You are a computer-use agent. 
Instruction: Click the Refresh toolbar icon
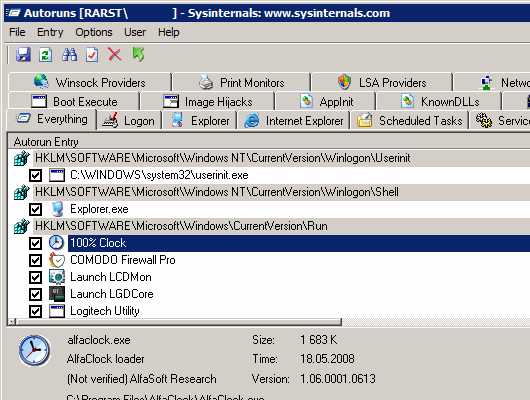(x=45, y=54)
